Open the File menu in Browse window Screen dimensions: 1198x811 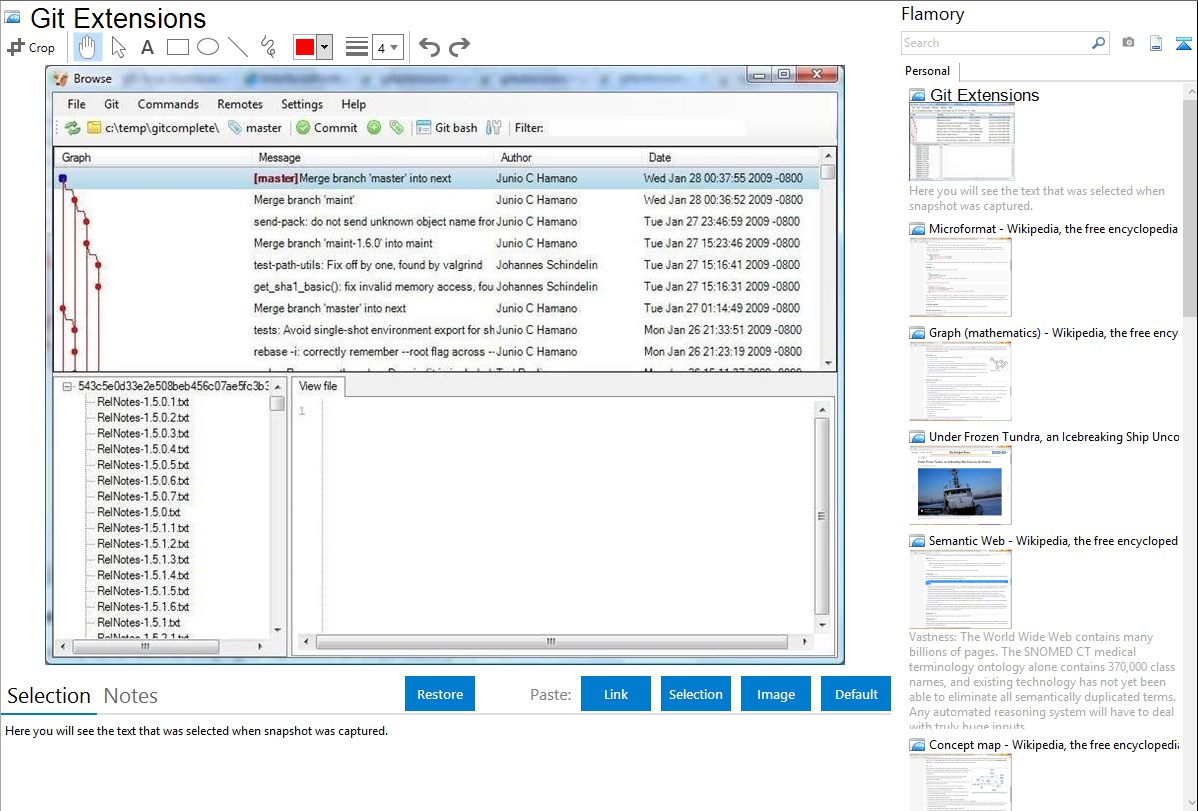click(76, 105)
